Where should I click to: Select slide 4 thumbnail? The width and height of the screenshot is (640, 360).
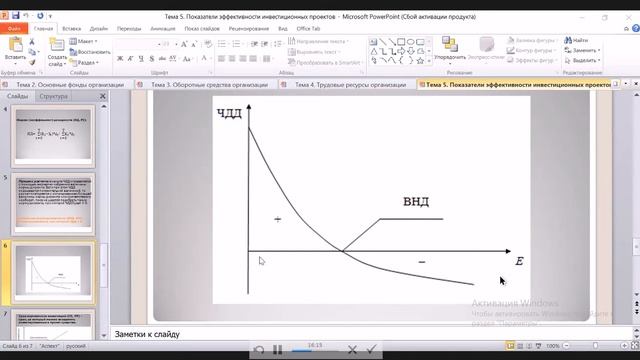point(53,136)
